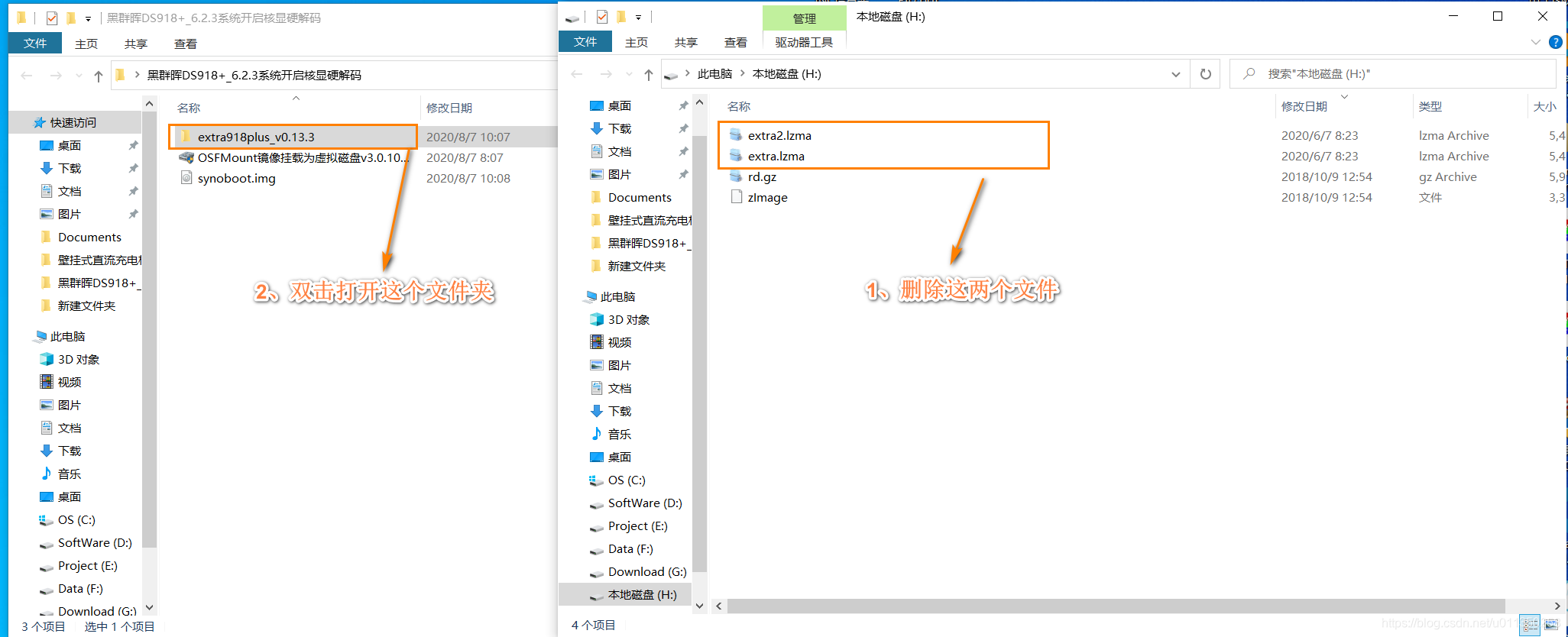The width and height of the screenshot is (1568, 637).
Task: Click 本地磁盘 (H:) breadcrumb in address bar
Action: (x=787, y=73)
